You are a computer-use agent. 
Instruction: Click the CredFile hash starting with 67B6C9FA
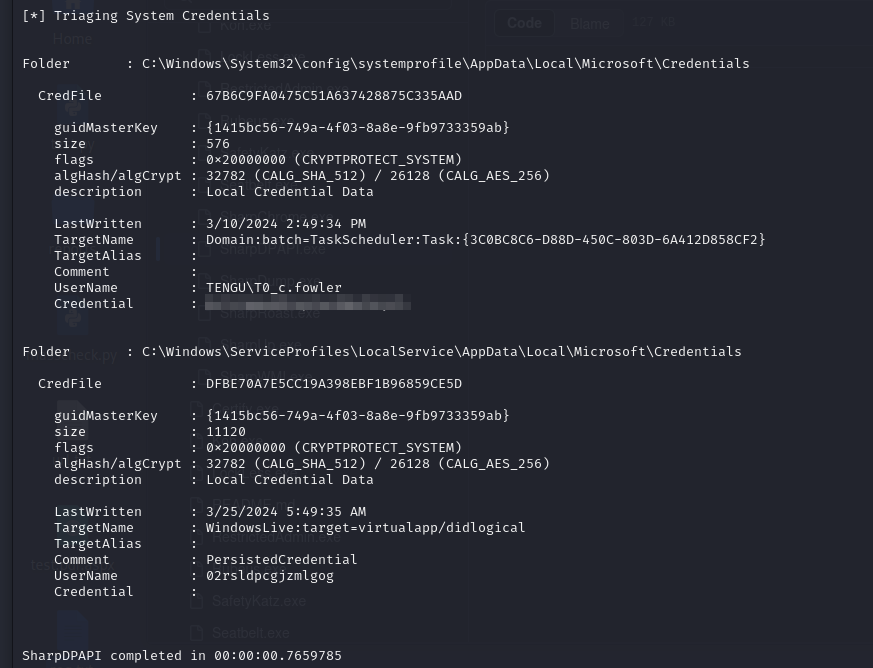333,96
